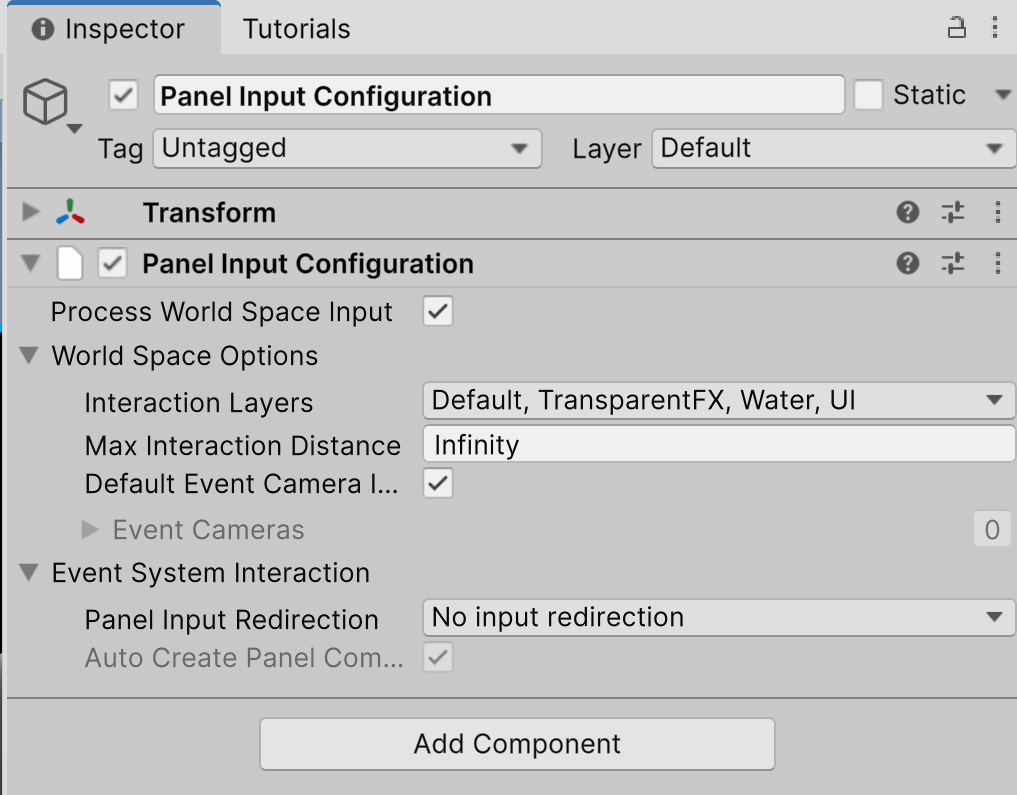Screen dimensions: 1017x795
Task: Open Transform's help reference icon
Action: 907,212
